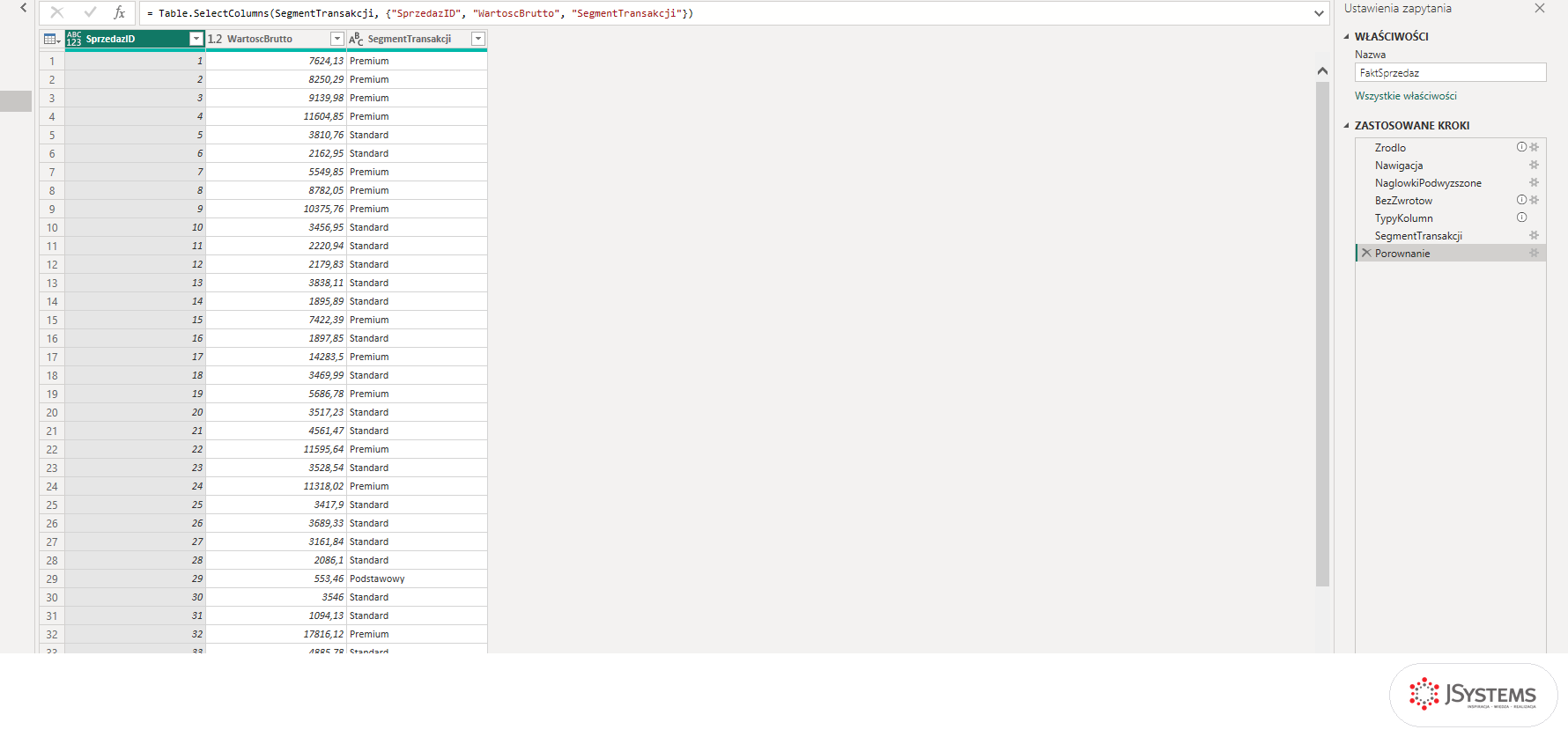This screenshot has width=1568, height=737.
Task: Click the fx formula icon
Action: point(119,12)
